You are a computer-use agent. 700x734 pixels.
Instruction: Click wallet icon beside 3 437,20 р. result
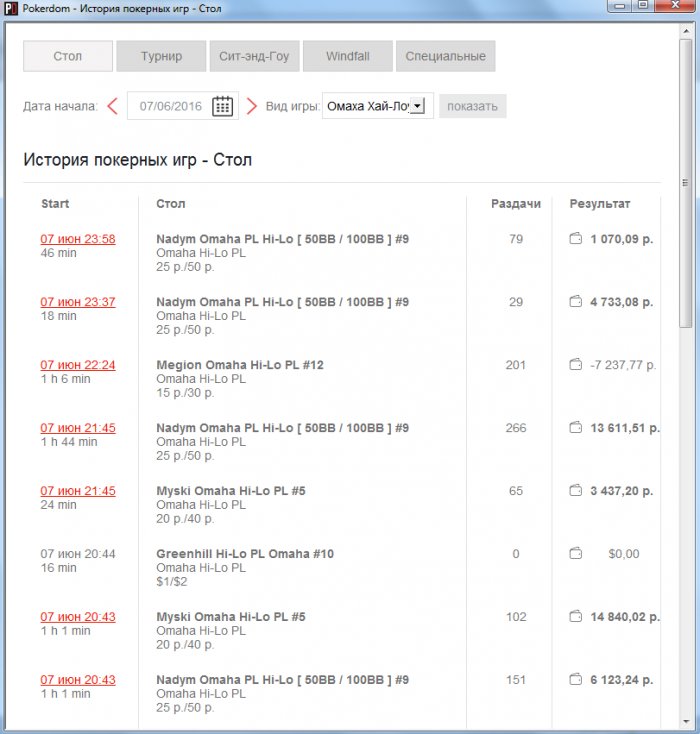[x=575, y=491]
